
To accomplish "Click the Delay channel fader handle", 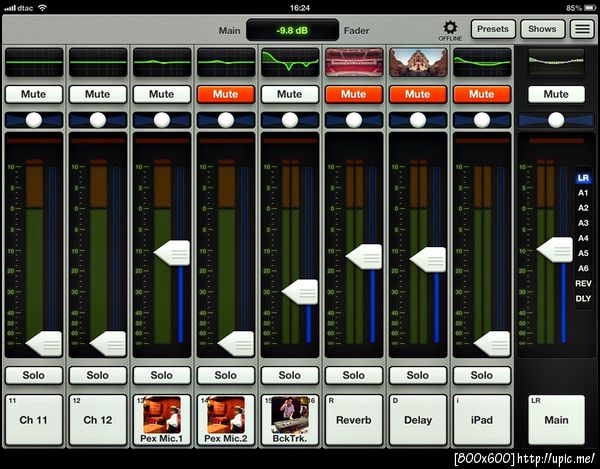I will (x=428, y=260).
